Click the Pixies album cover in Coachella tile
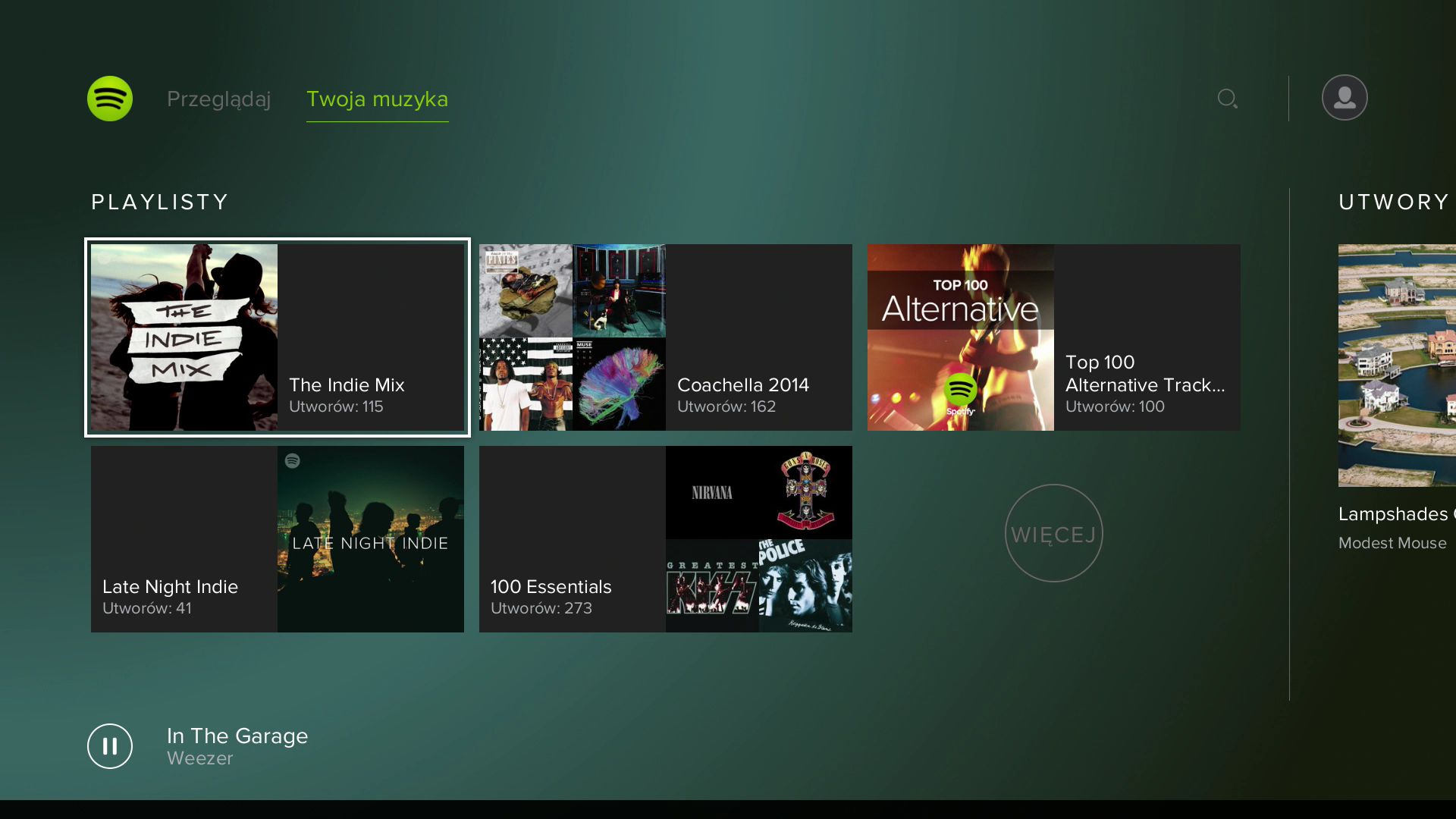1456x819 pixels. click(526, 290)
